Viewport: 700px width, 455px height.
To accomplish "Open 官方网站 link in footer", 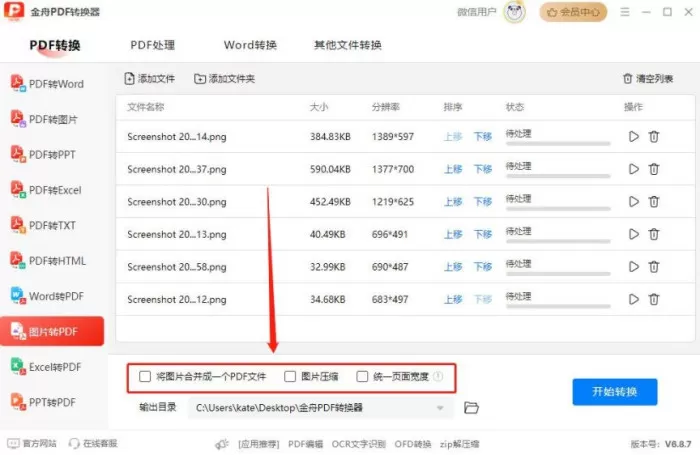I will (x=32, y=443).
